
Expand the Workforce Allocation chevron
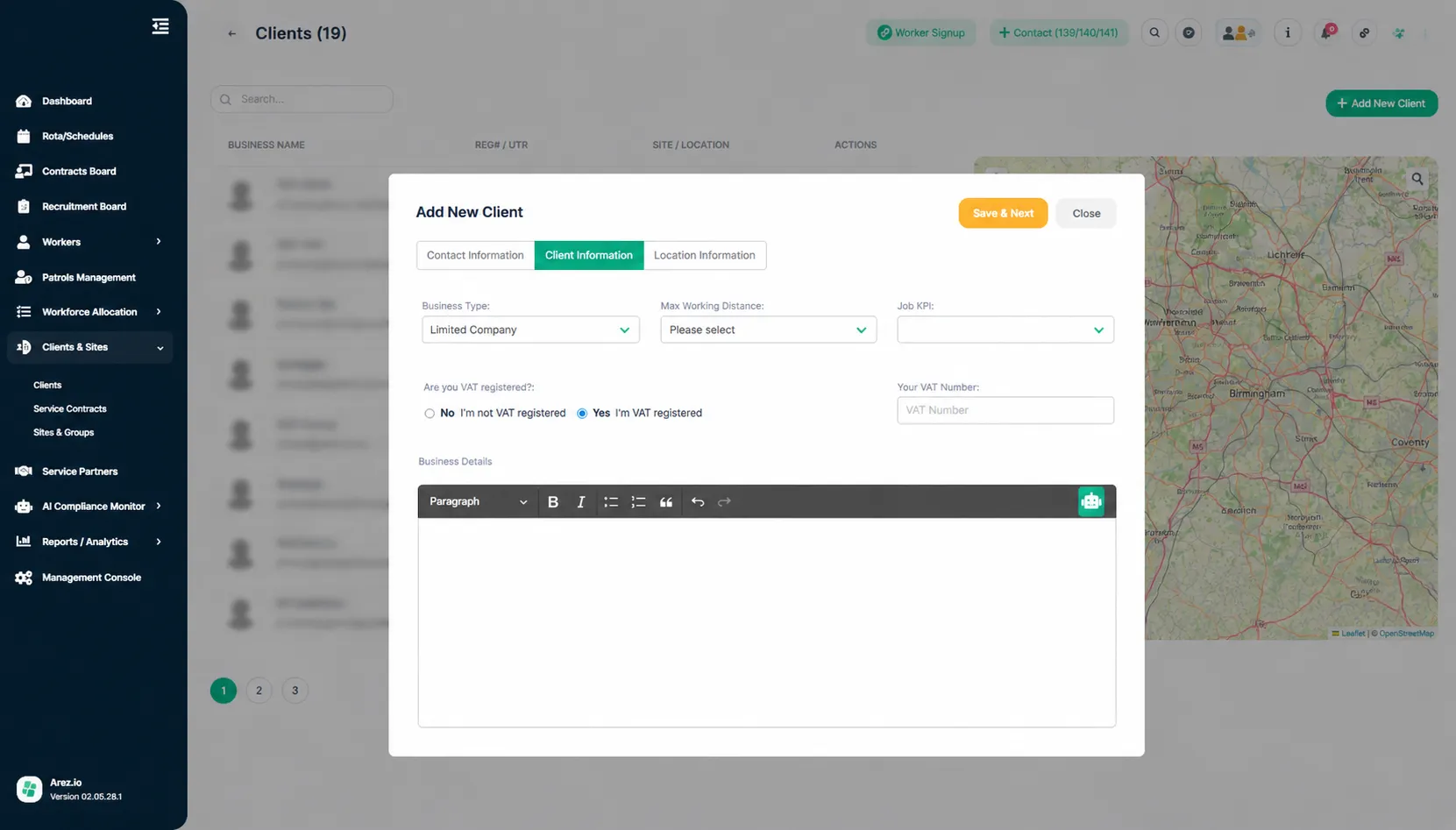point(159,311)
